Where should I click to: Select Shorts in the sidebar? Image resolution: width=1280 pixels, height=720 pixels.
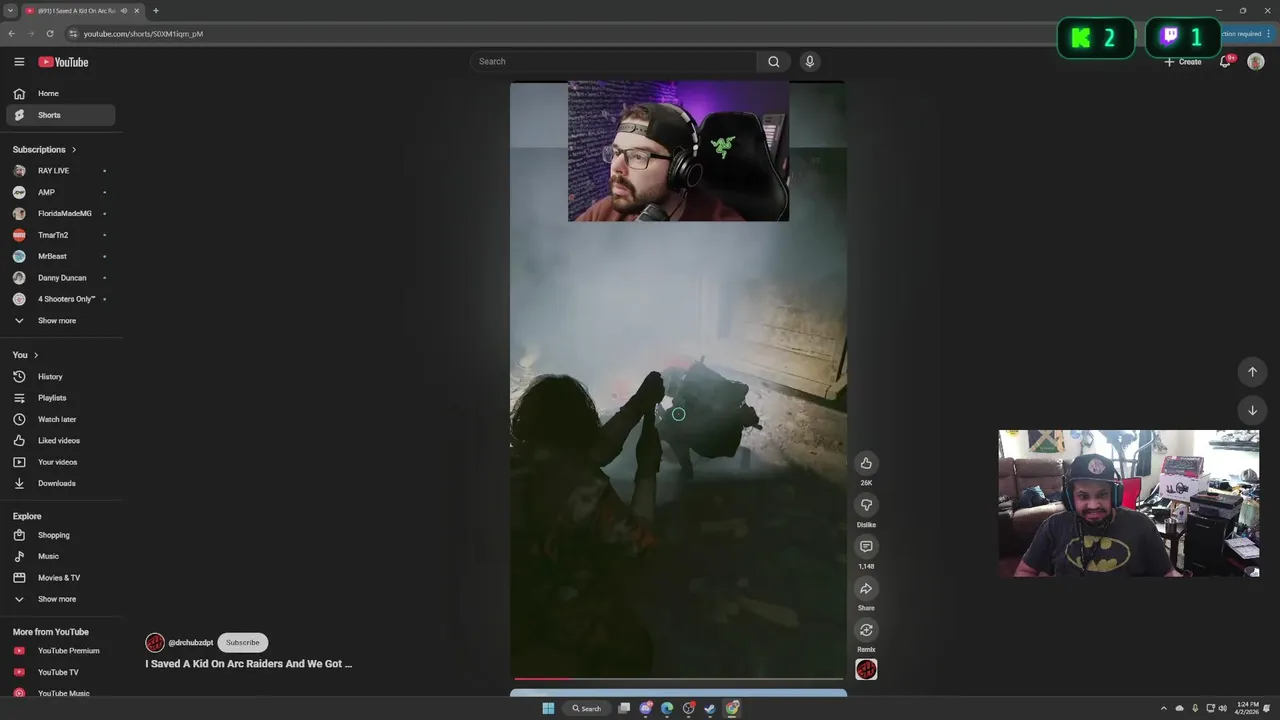coord(61,115)
